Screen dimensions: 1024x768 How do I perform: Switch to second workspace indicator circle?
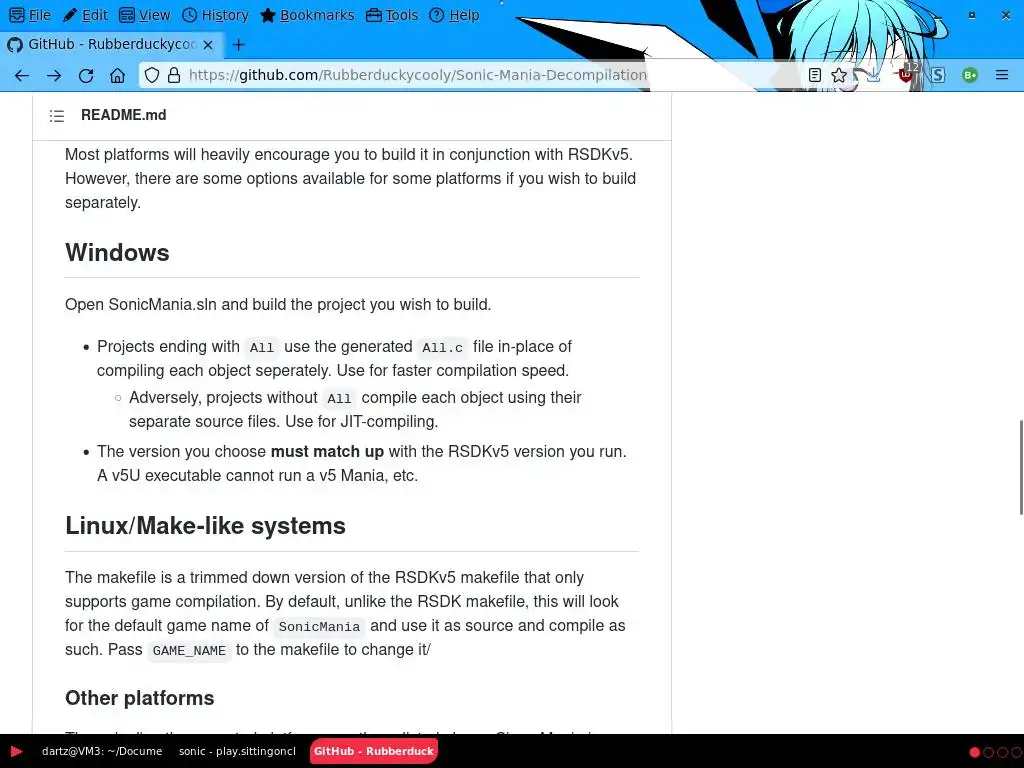pyautogui.click(x=988, y=752)
